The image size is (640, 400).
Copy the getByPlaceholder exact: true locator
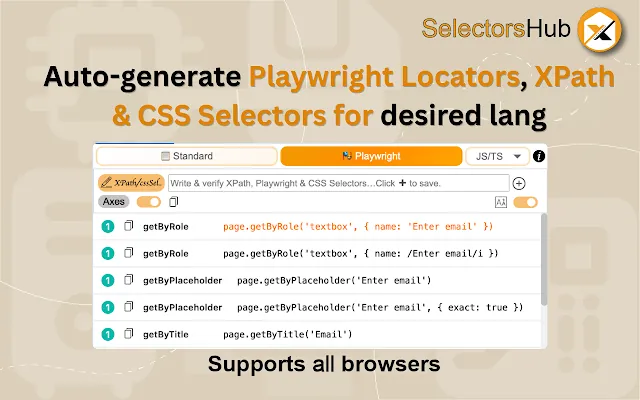coord(129,307)
